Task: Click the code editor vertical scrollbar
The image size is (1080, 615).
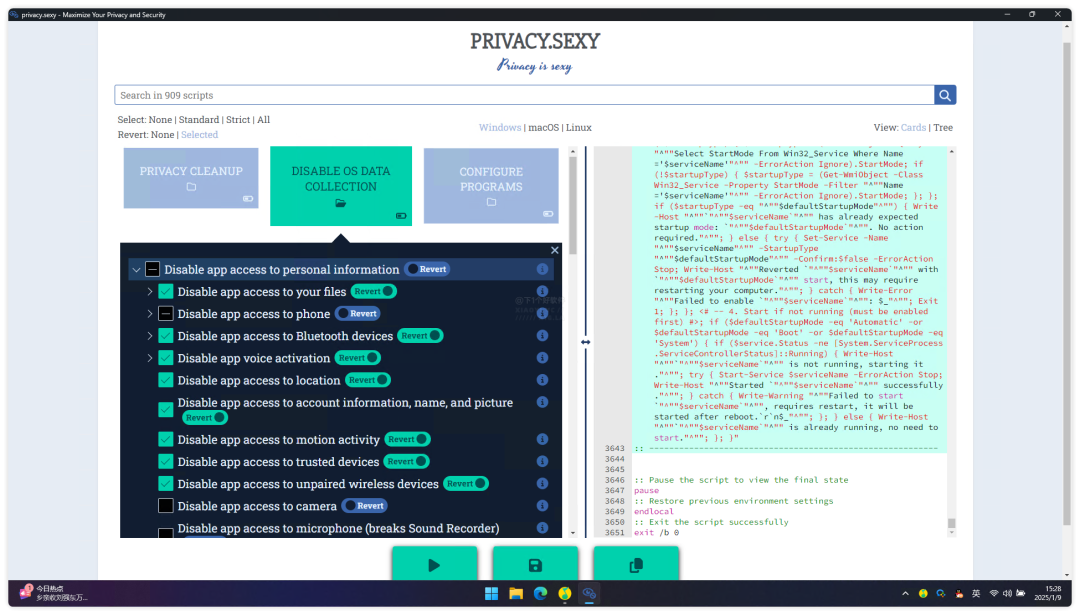Action: [x=952, y=523]
